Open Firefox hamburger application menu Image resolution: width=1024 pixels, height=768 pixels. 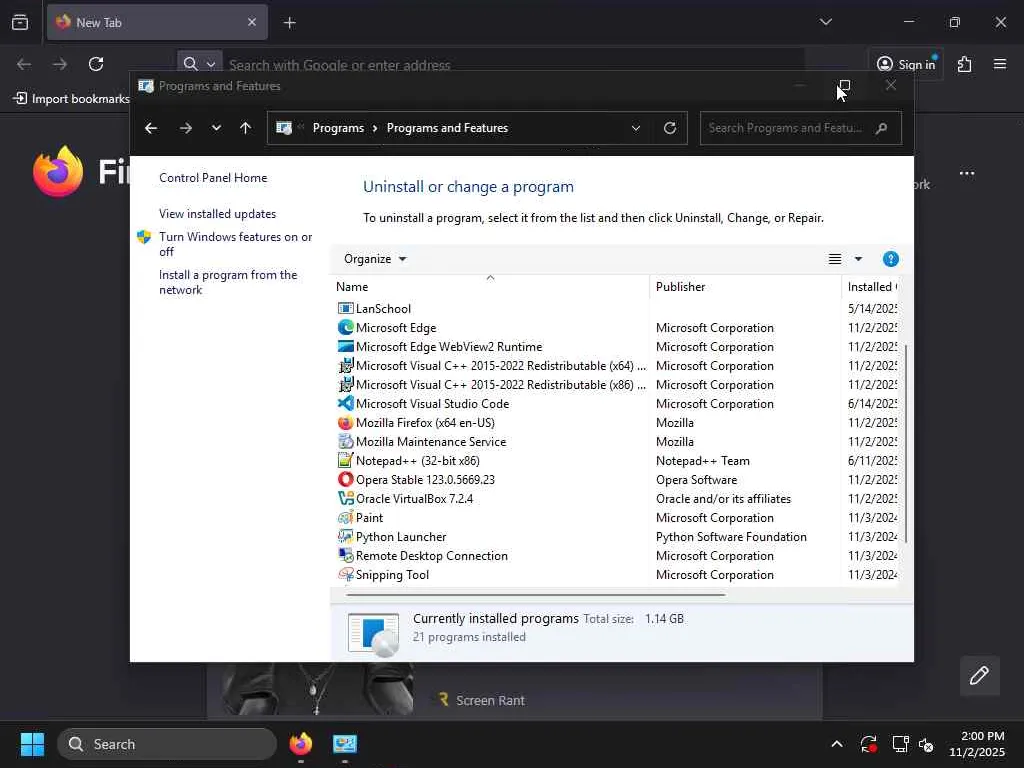point(1000,64)
